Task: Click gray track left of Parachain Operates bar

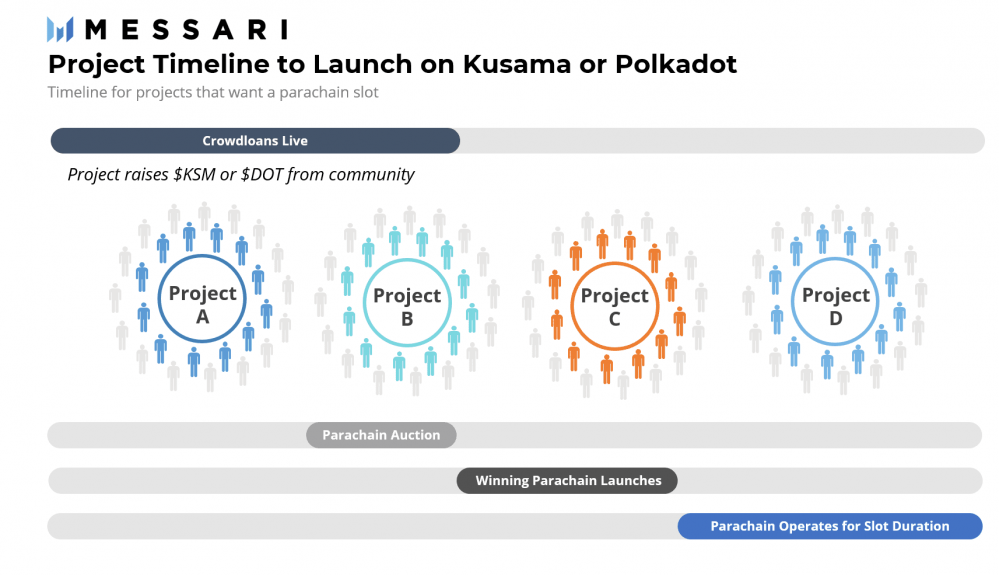Action: coord(360,526)
